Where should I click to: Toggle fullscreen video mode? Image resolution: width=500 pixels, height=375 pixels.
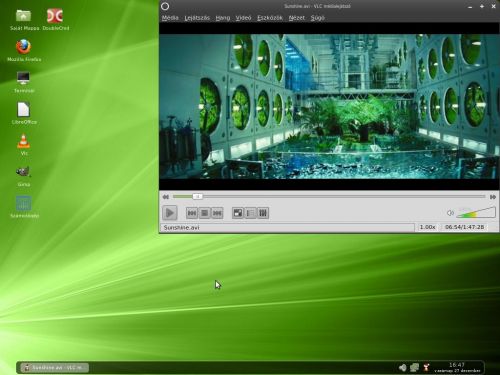[x=238, y=213]
